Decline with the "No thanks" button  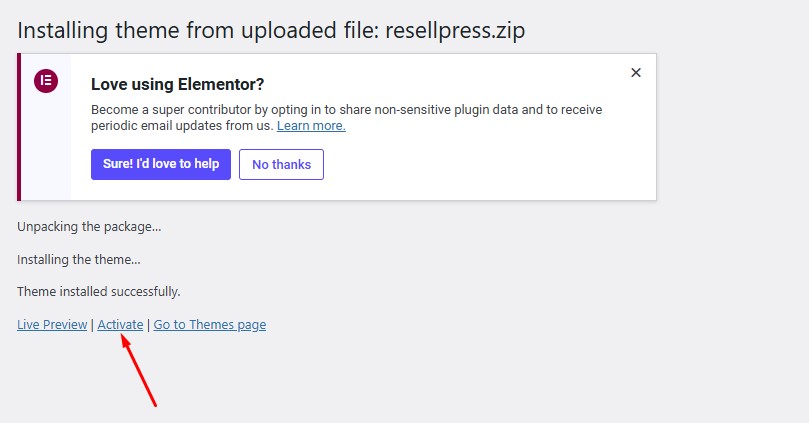pyautogui.click(x=281, y=164)
